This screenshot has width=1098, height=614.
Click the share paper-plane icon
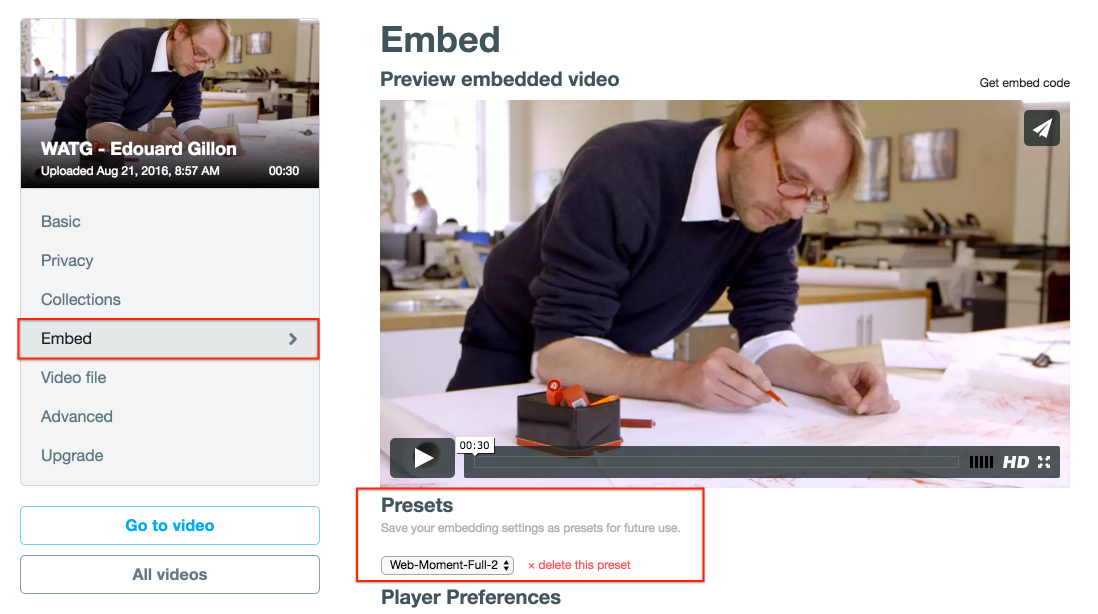[x=1042, y=128]
